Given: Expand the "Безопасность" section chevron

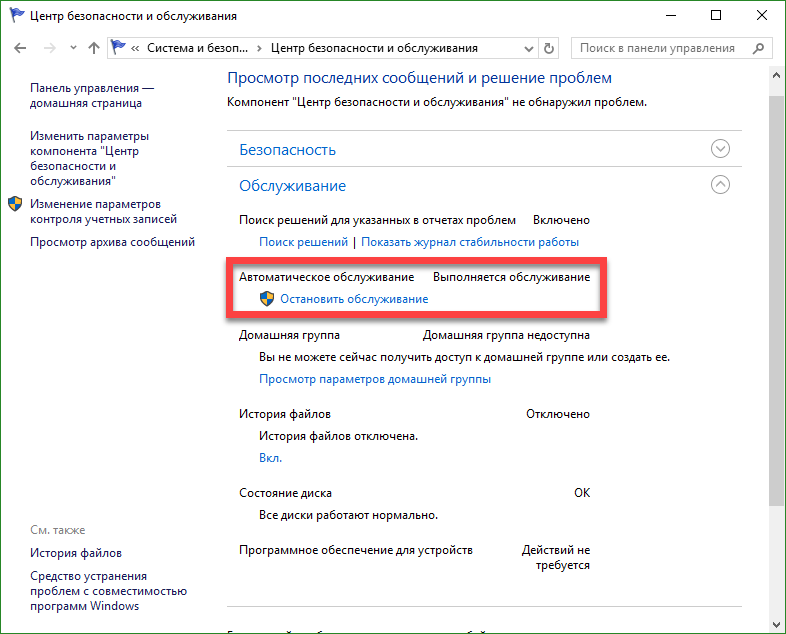Looking at the screenshot, I should (x=720, y=149).
